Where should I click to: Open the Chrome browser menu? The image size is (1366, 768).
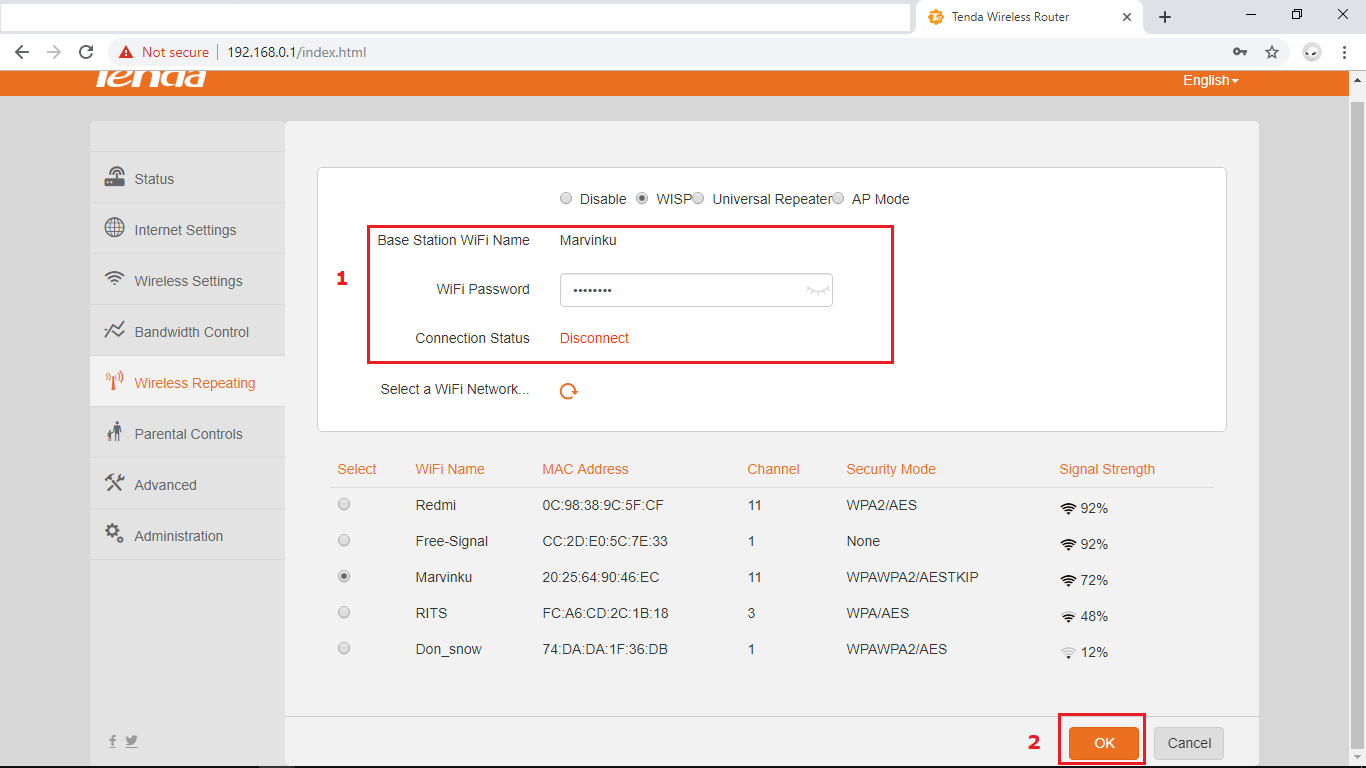point(1344,51)
